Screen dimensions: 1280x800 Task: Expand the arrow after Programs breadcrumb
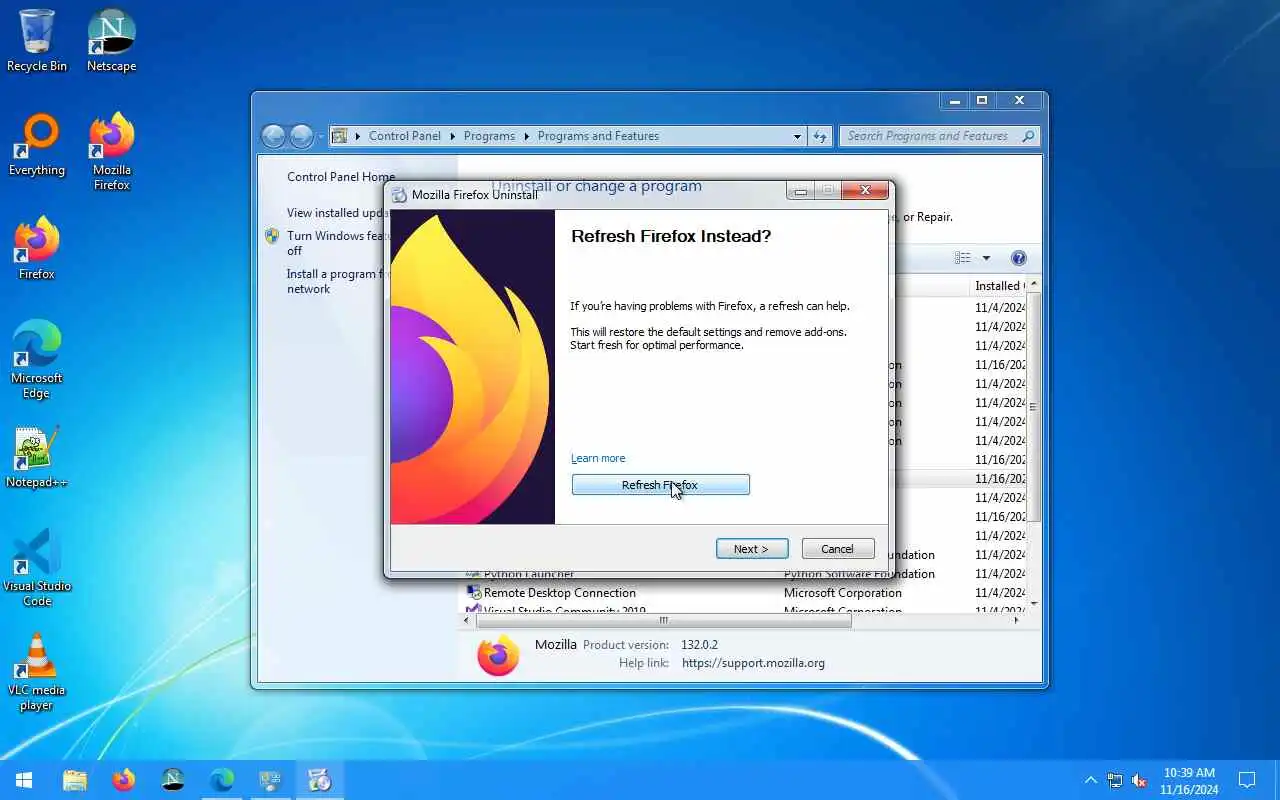(x=526, y=136)
